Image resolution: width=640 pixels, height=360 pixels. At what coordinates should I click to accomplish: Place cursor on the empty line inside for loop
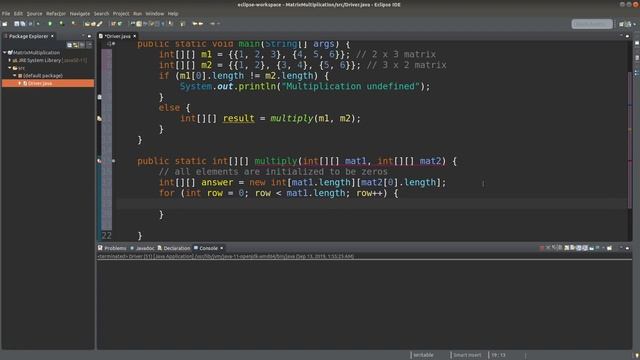click(371, 204)
